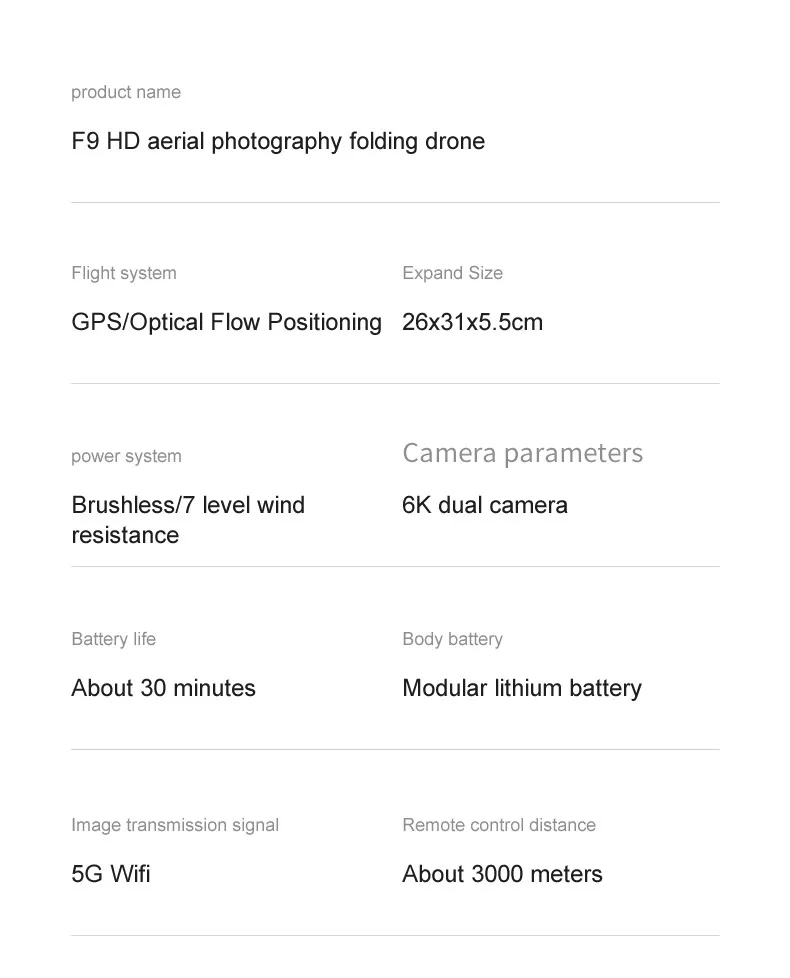The width and height of the screenshot is (790, 978).
Task: Click the About 3000 meters text
Action: [502, 874]
